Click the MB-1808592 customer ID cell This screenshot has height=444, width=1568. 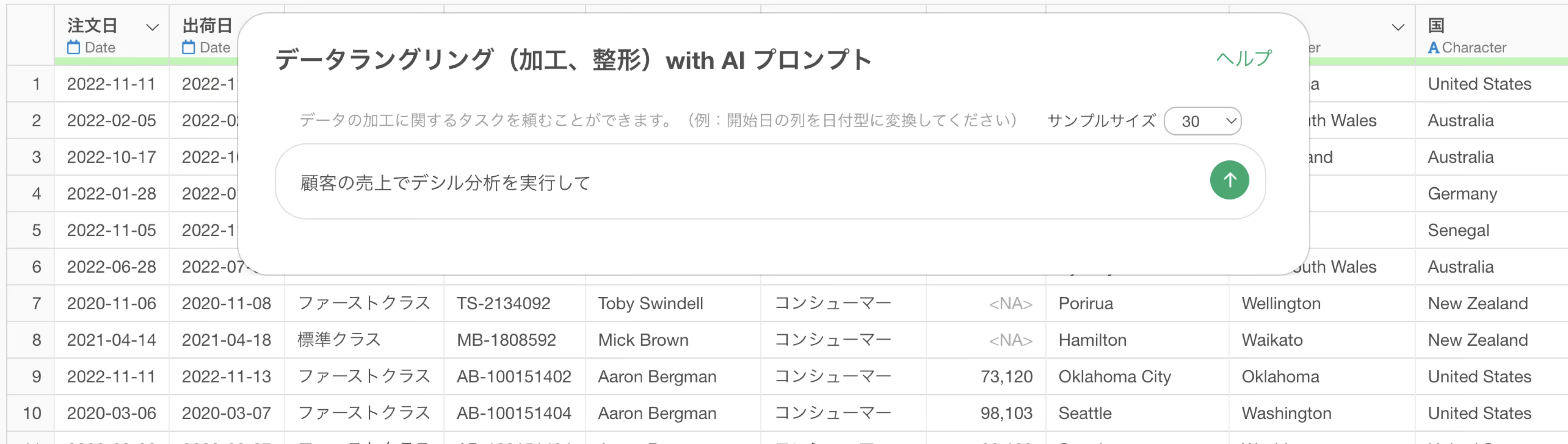coord(506,340)
